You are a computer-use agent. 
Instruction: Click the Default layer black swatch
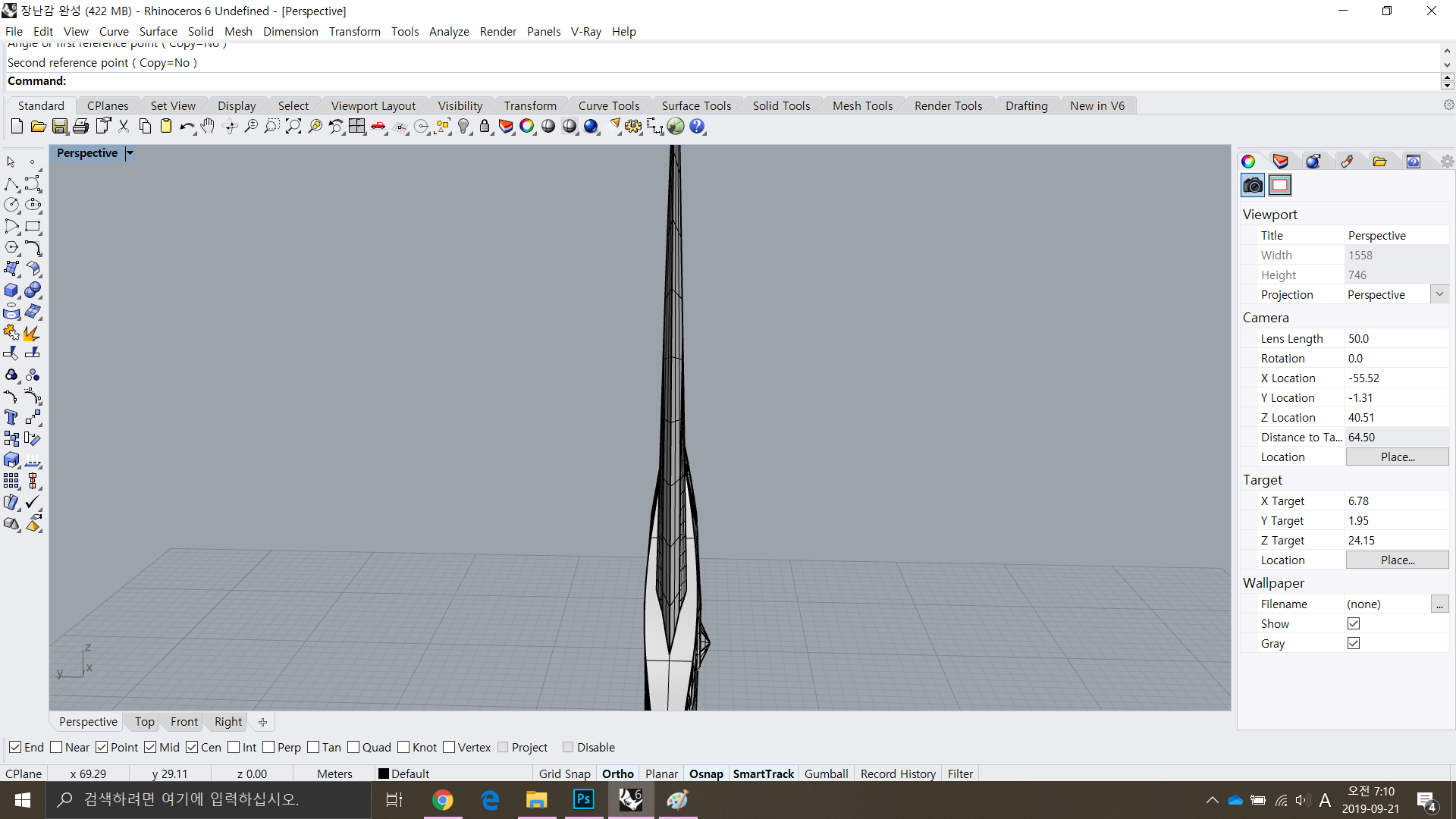pos(384,774)
